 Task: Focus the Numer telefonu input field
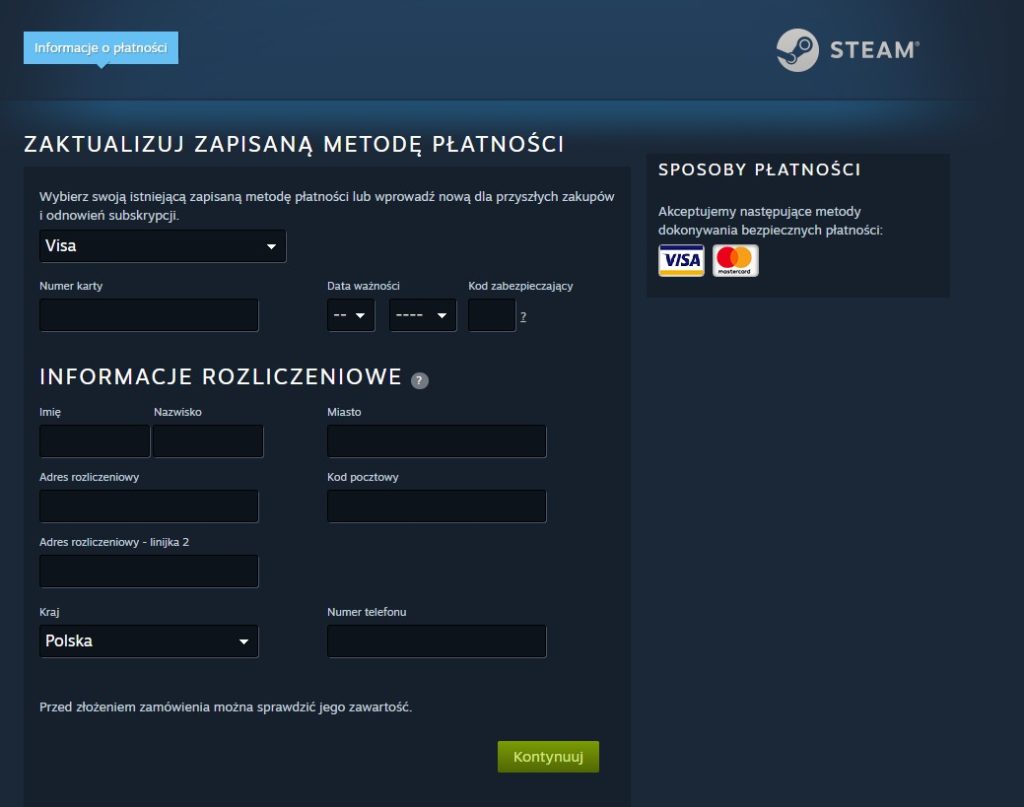click(436, 641)
